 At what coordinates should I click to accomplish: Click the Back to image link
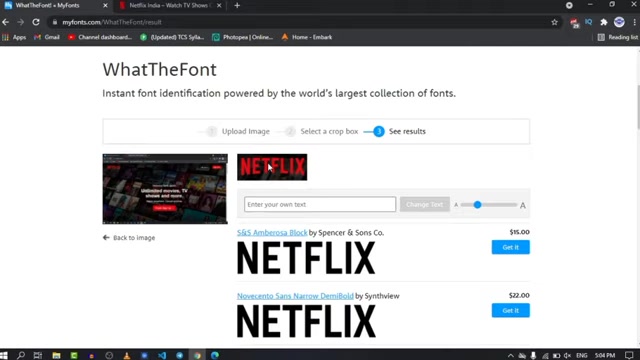click(129, 238)
